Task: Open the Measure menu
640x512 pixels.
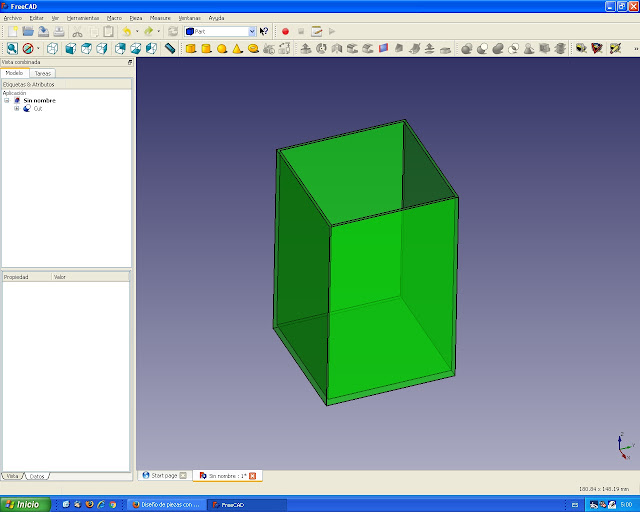Action: [160, 18]
